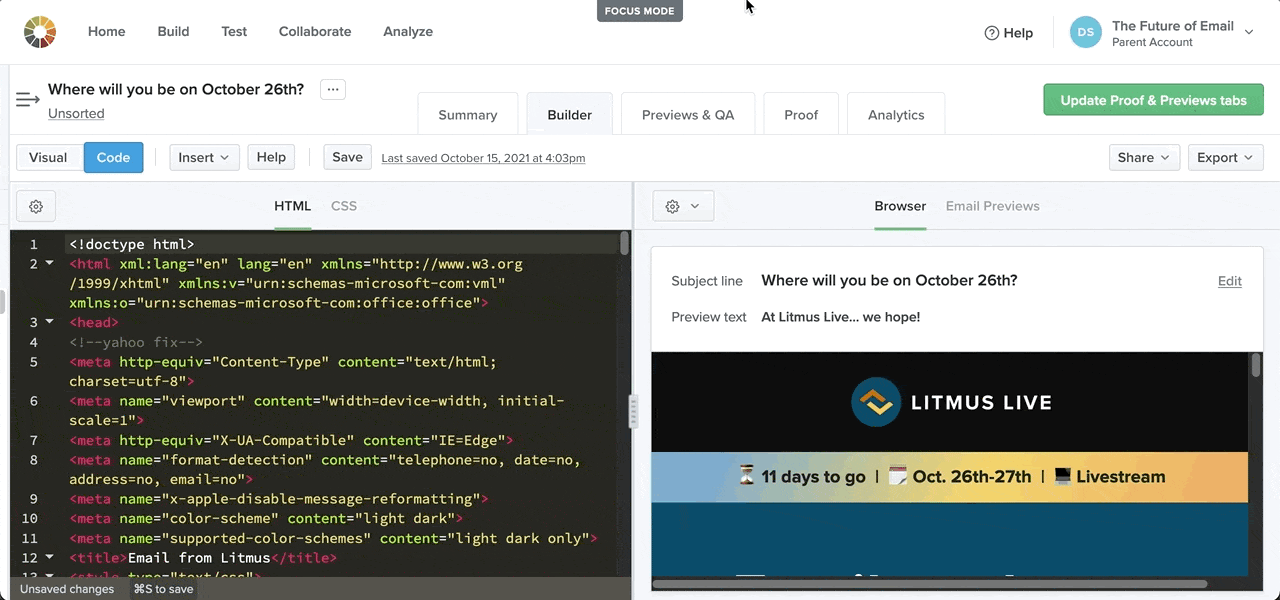Open the Insert dropdown

coord(204,157)
